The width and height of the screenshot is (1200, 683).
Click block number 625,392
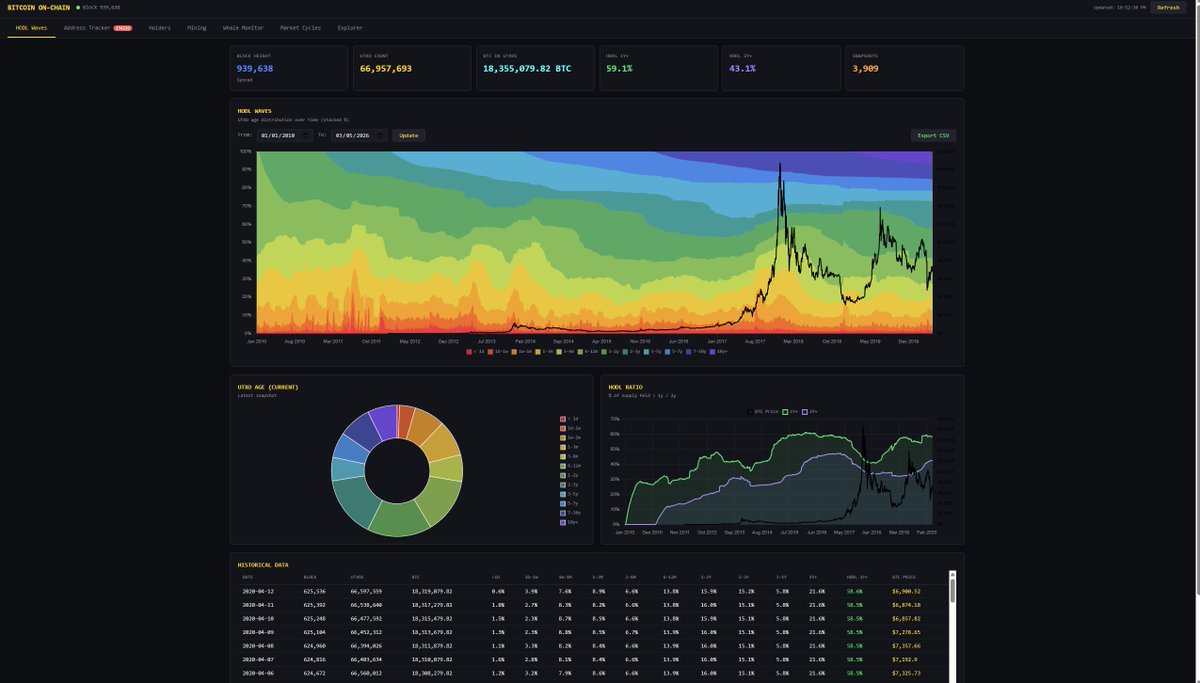point(314,605)
